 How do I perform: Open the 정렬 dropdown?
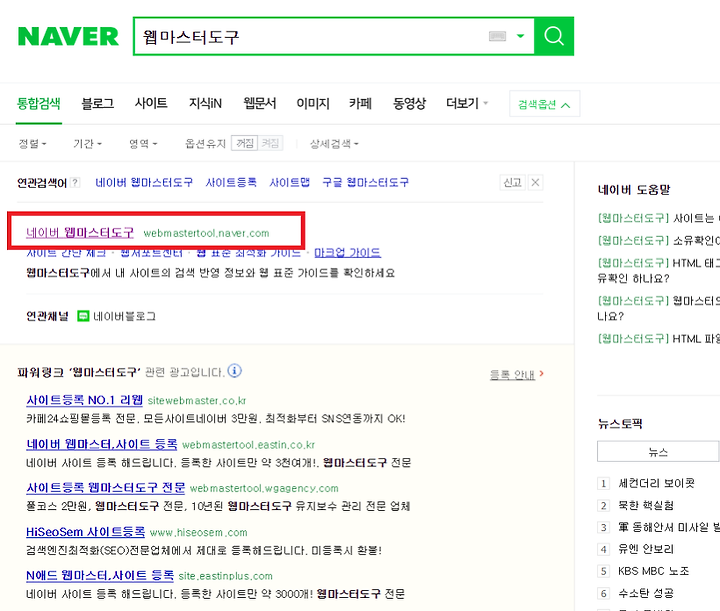coord(32,144)
